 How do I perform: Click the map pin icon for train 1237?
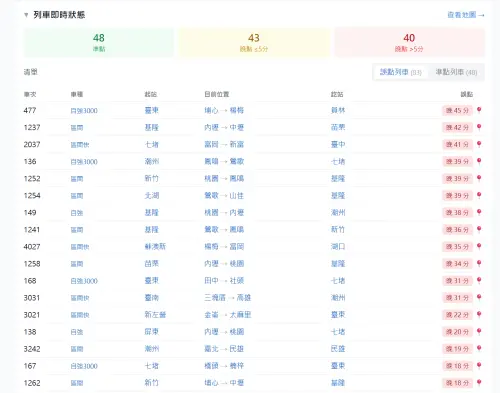pos(479,127)
